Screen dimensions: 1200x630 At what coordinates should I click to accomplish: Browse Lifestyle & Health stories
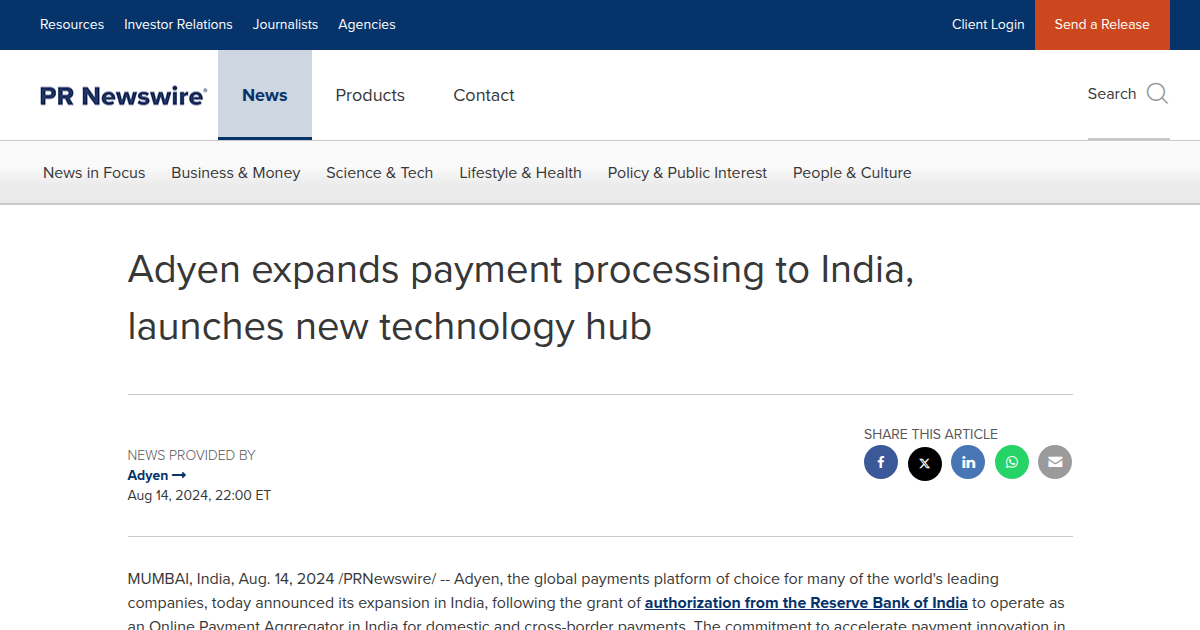520,172
